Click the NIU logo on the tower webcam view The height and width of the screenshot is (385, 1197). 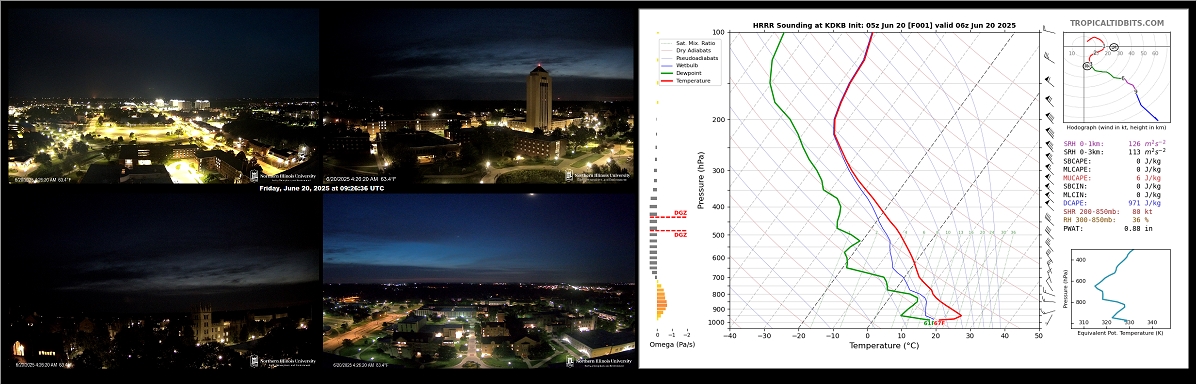point(598,176)
